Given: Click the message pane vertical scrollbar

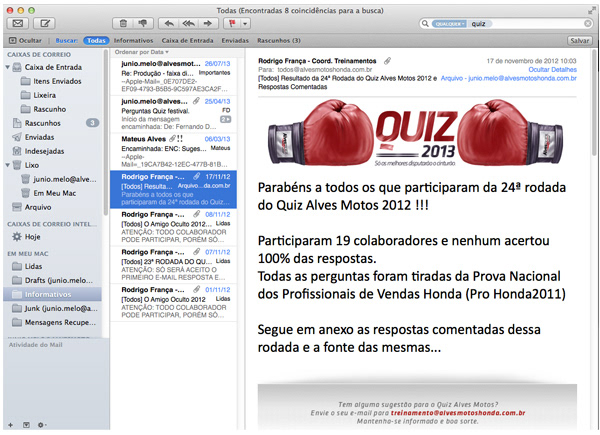Looking at the screenshot, I should tap(595, 103).
